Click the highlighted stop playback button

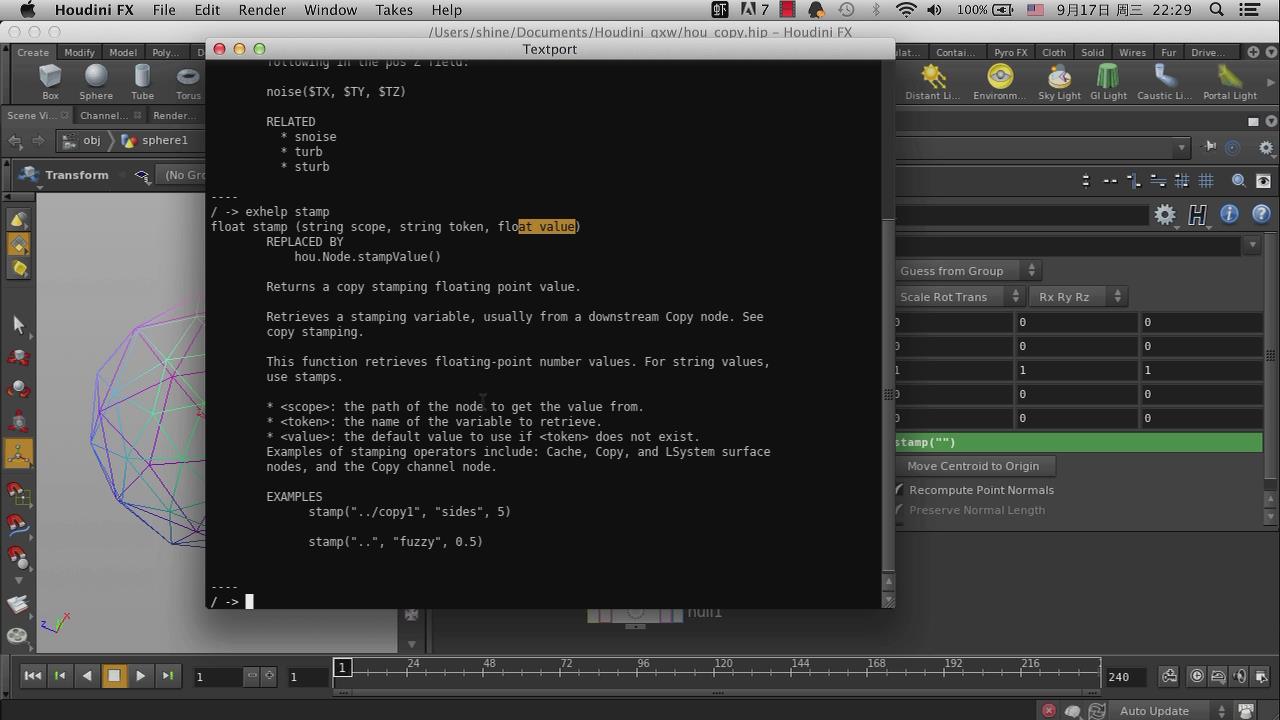coord(114,676)
